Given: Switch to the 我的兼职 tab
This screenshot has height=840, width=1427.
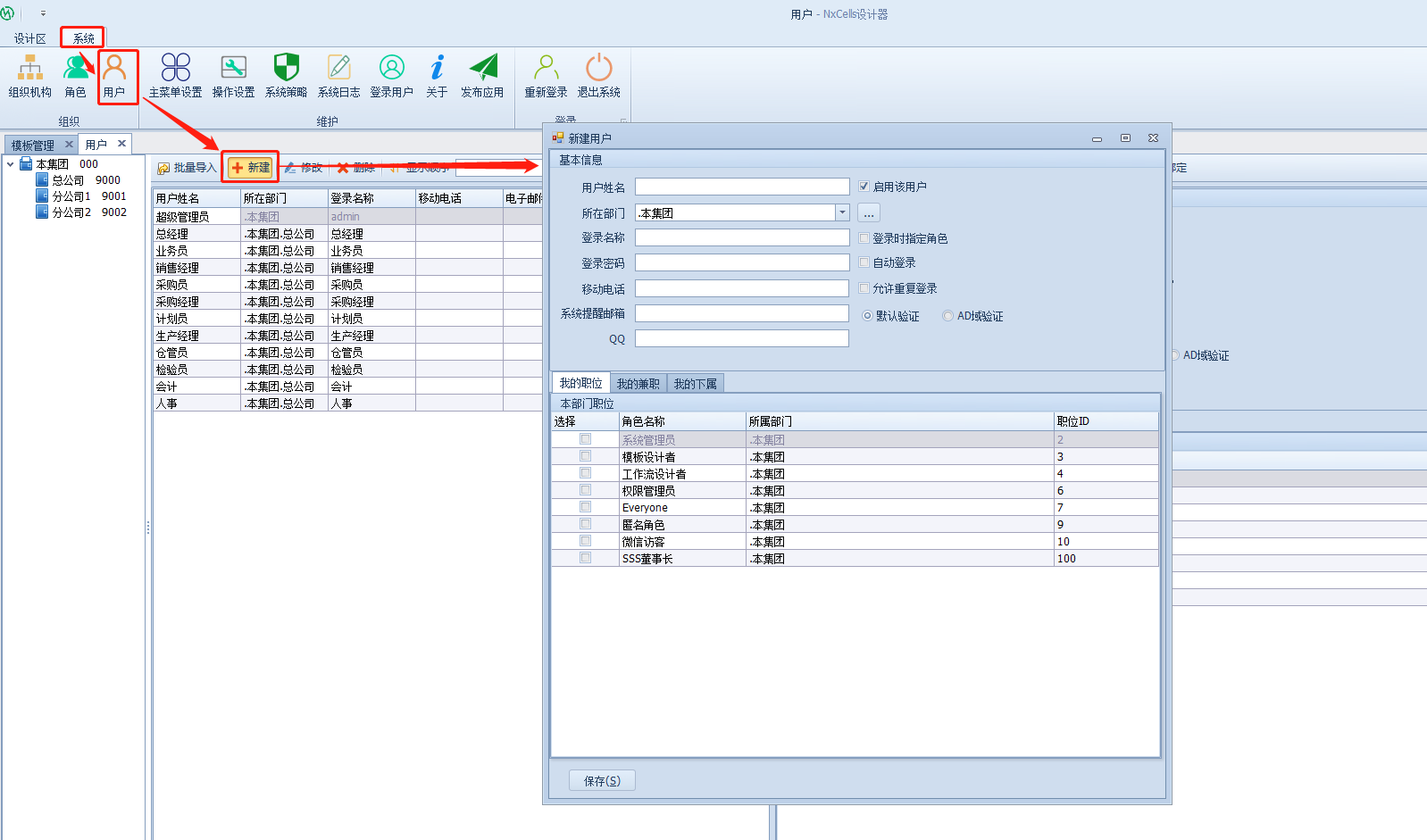Looking at the screenshot, I should coord(638,384).
